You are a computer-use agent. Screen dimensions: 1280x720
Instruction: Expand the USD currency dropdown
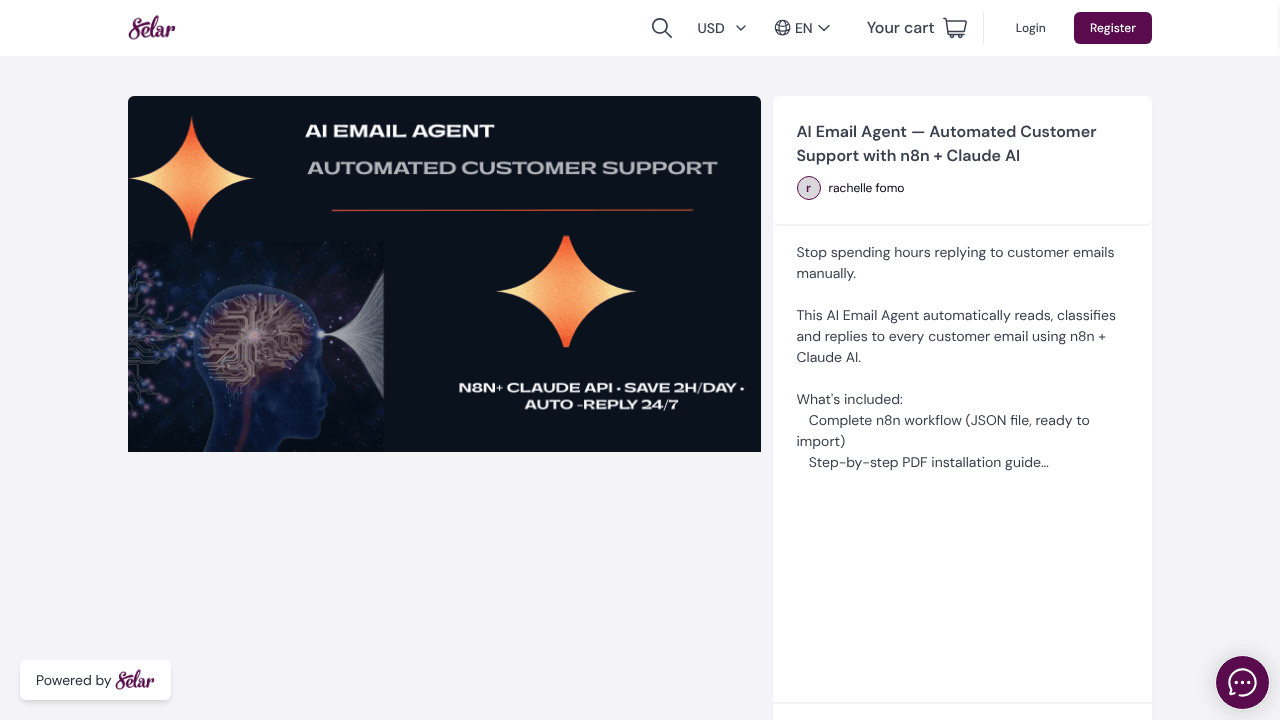click(x=721, y=28)
